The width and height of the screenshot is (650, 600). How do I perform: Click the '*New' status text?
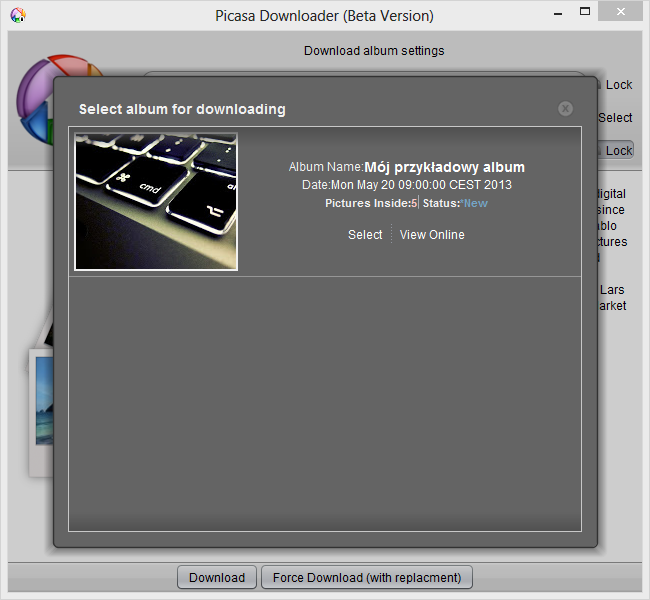pos(474,203)
